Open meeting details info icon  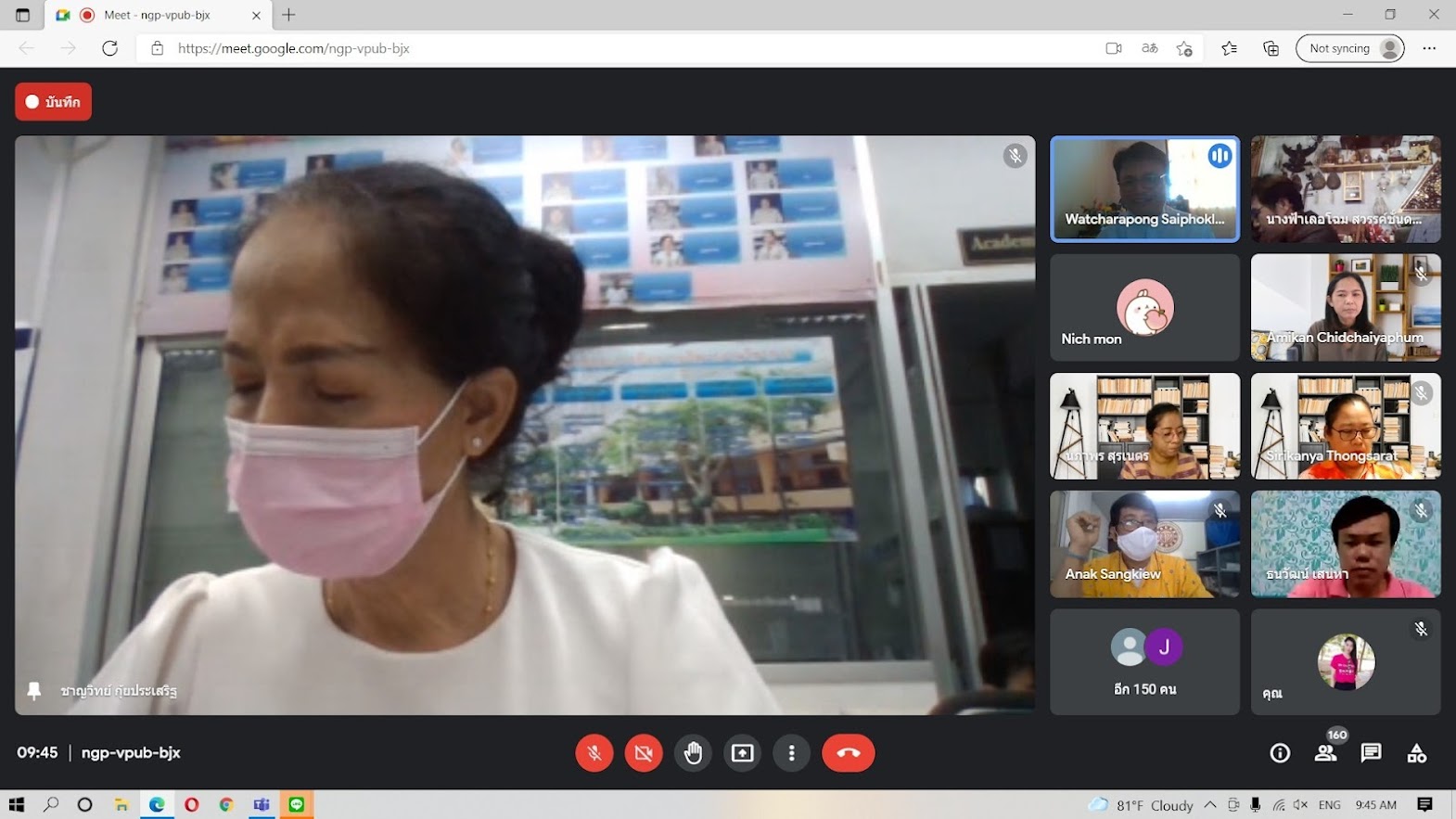(1280, 753)
